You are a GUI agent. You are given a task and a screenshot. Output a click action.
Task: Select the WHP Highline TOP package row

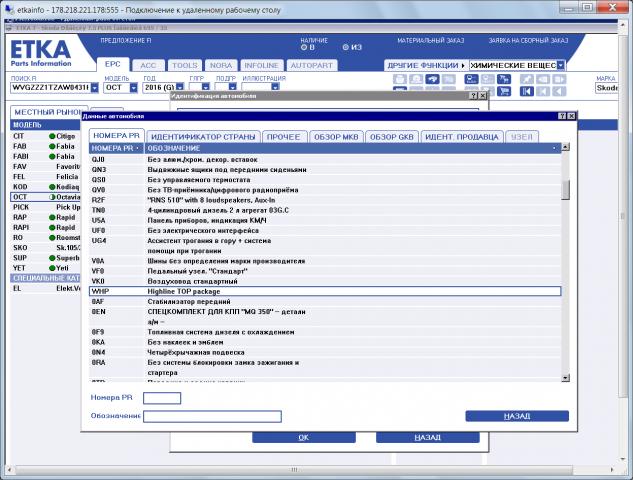click(x=325, y=291)
